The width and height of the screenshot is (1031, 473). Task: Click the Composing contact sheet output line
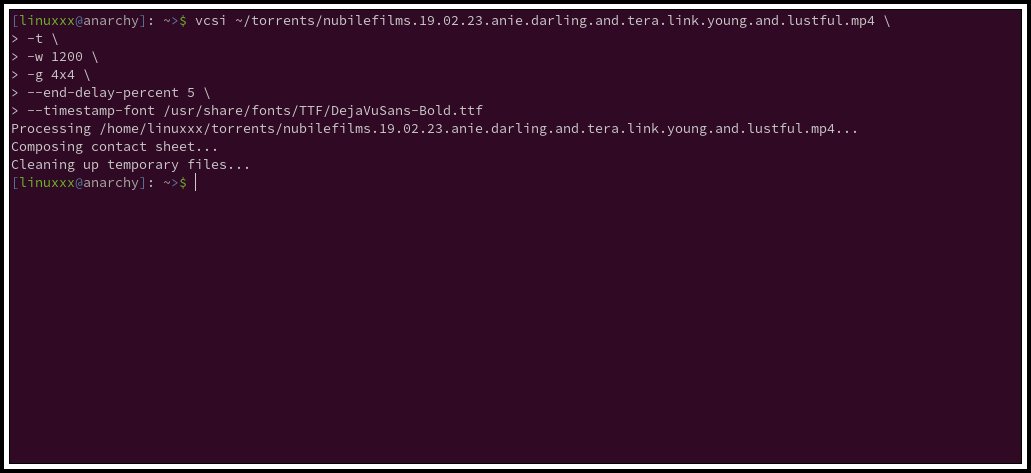(x=114, y=147)
